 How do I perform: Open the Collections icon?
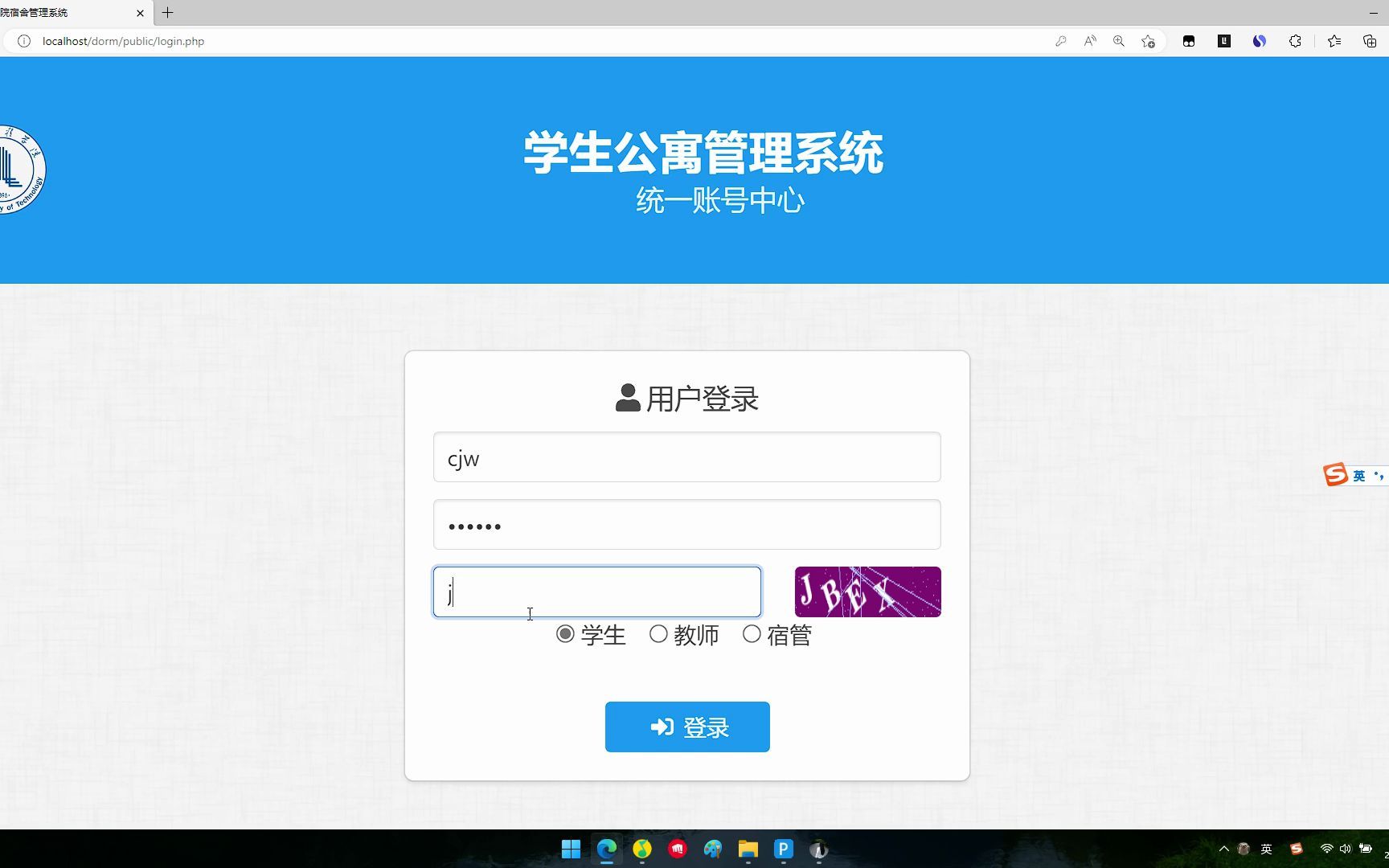tap(1370, 41)
